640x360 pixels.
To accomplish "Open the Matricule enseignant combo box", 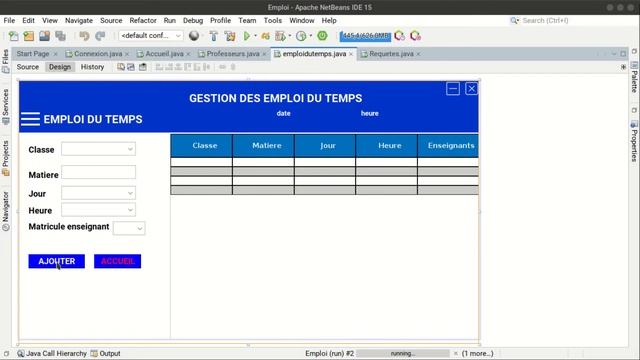I will pos(129,228).
